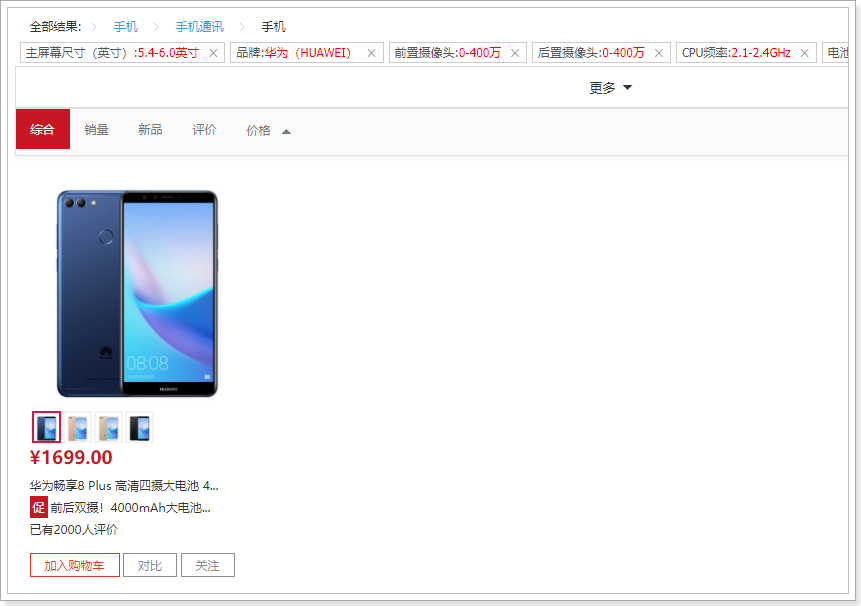Select the blue phone color thumbnail
This screenshot has height=606, width=861.
[x=46, y=428]
